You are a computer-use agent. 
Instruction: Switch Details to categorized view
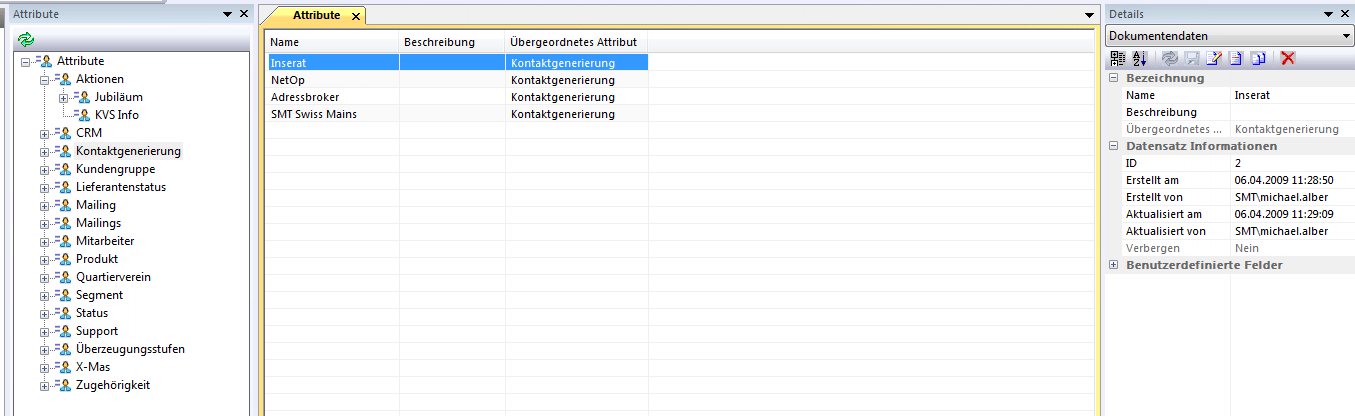(1118, 58)
